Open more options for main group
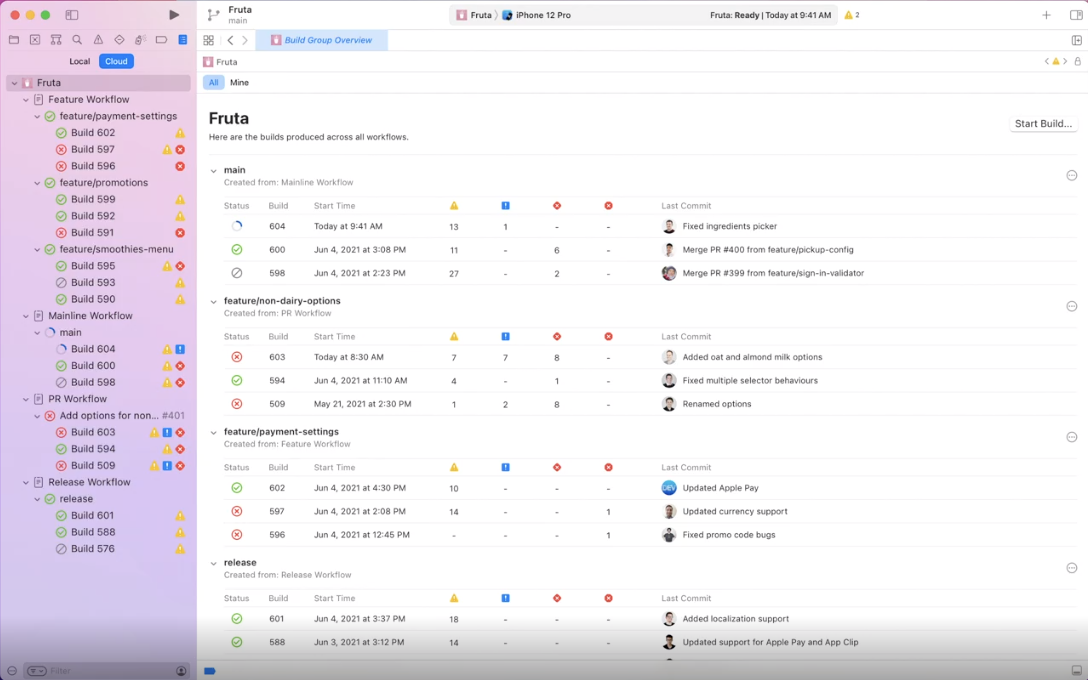Viewport: 1088px width, 680px height. (1071, 176)
